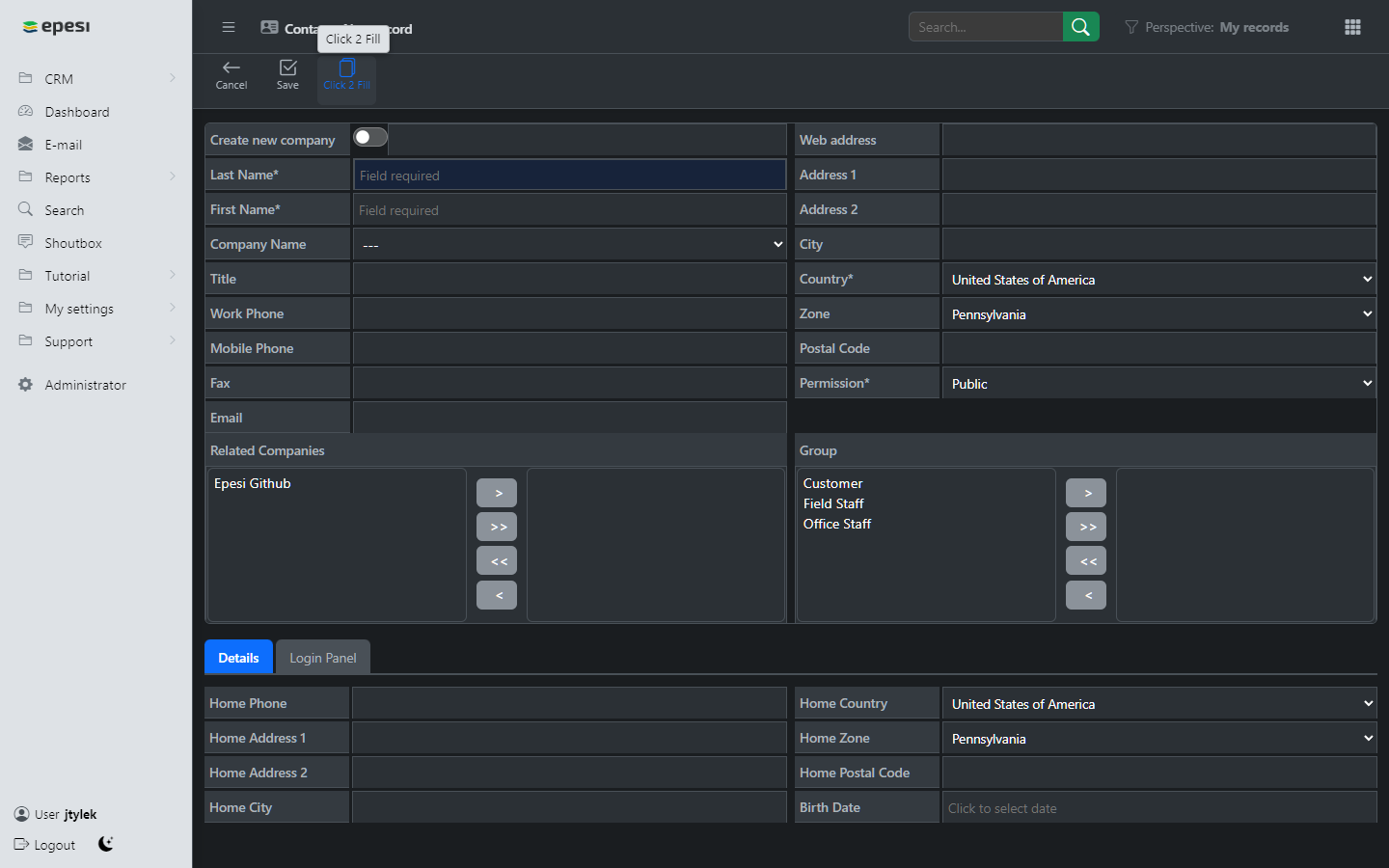Click the Cancel back-arrow icon
Screen dimensions: 1389x868
click(231, 68)
